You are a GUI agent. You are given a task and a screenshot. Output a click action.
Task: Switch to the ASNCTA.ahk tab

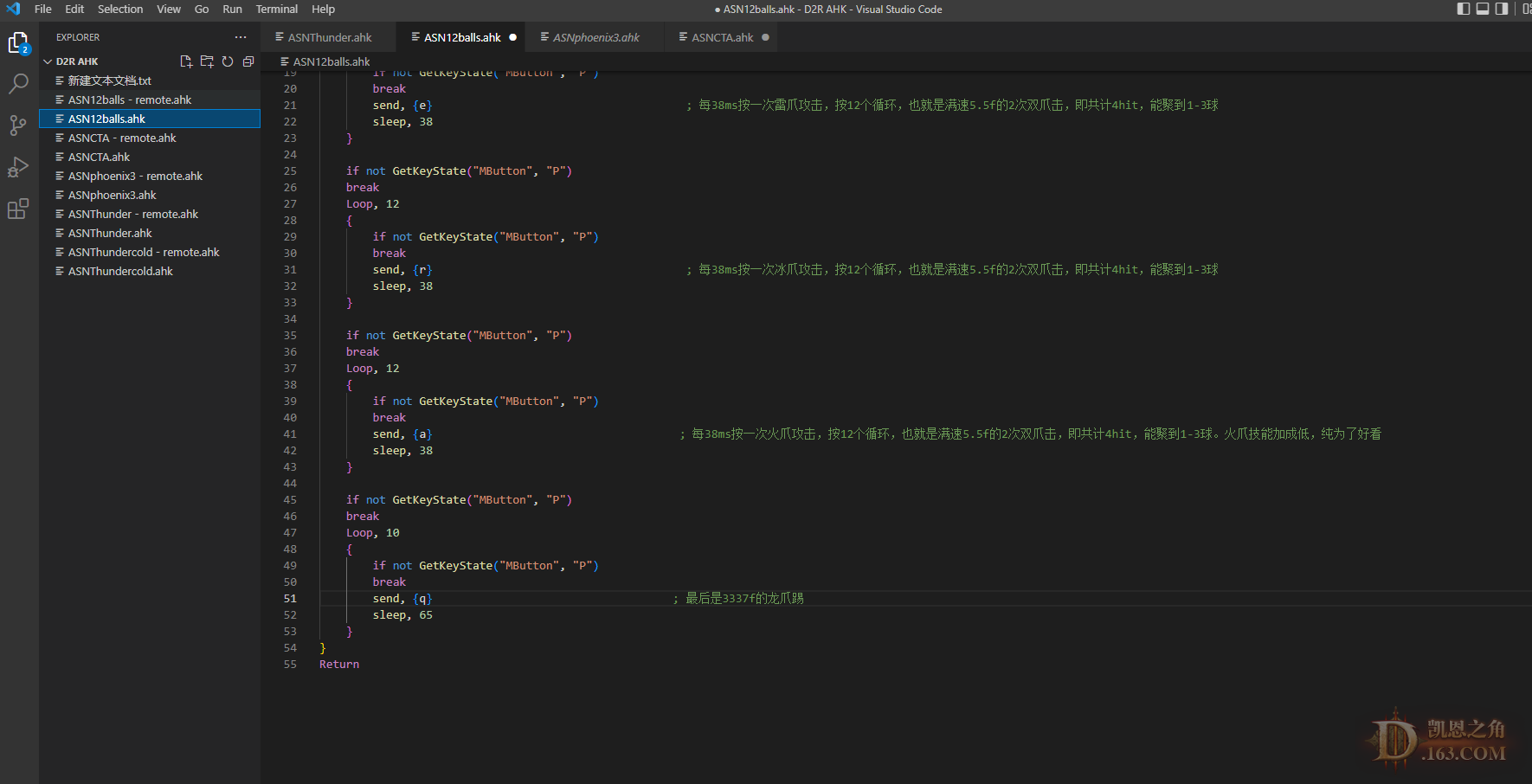tap(722, 37)
